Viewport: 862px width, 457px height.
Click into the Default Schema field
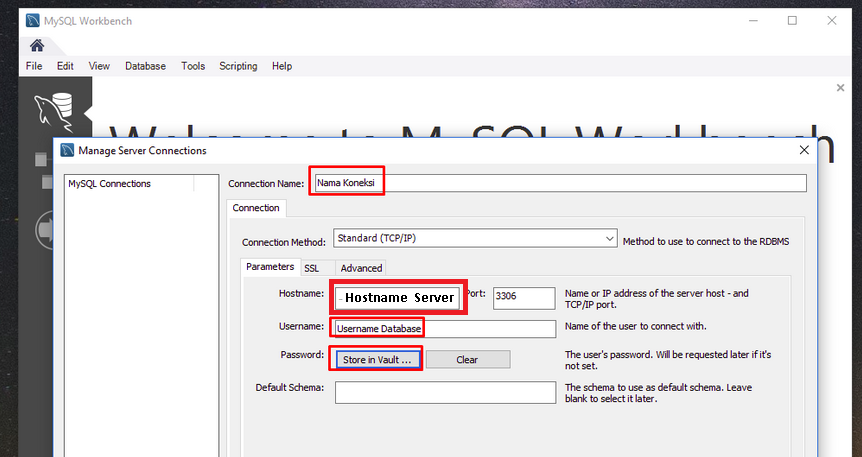[445, 392]
